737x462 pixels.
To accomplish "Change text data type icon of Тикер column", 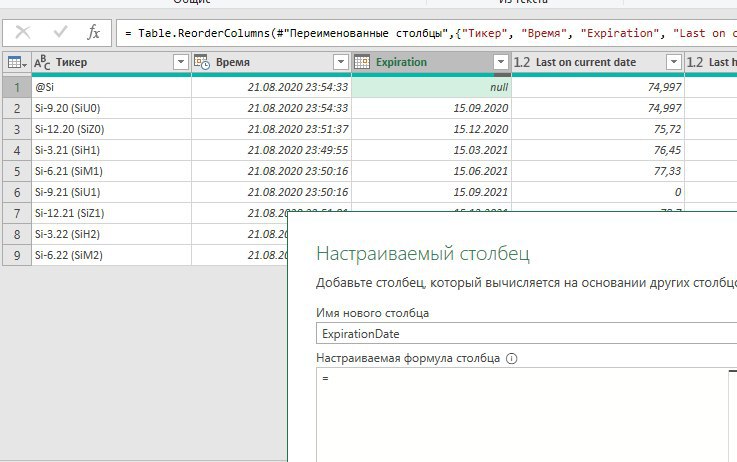I will [42, 62].
